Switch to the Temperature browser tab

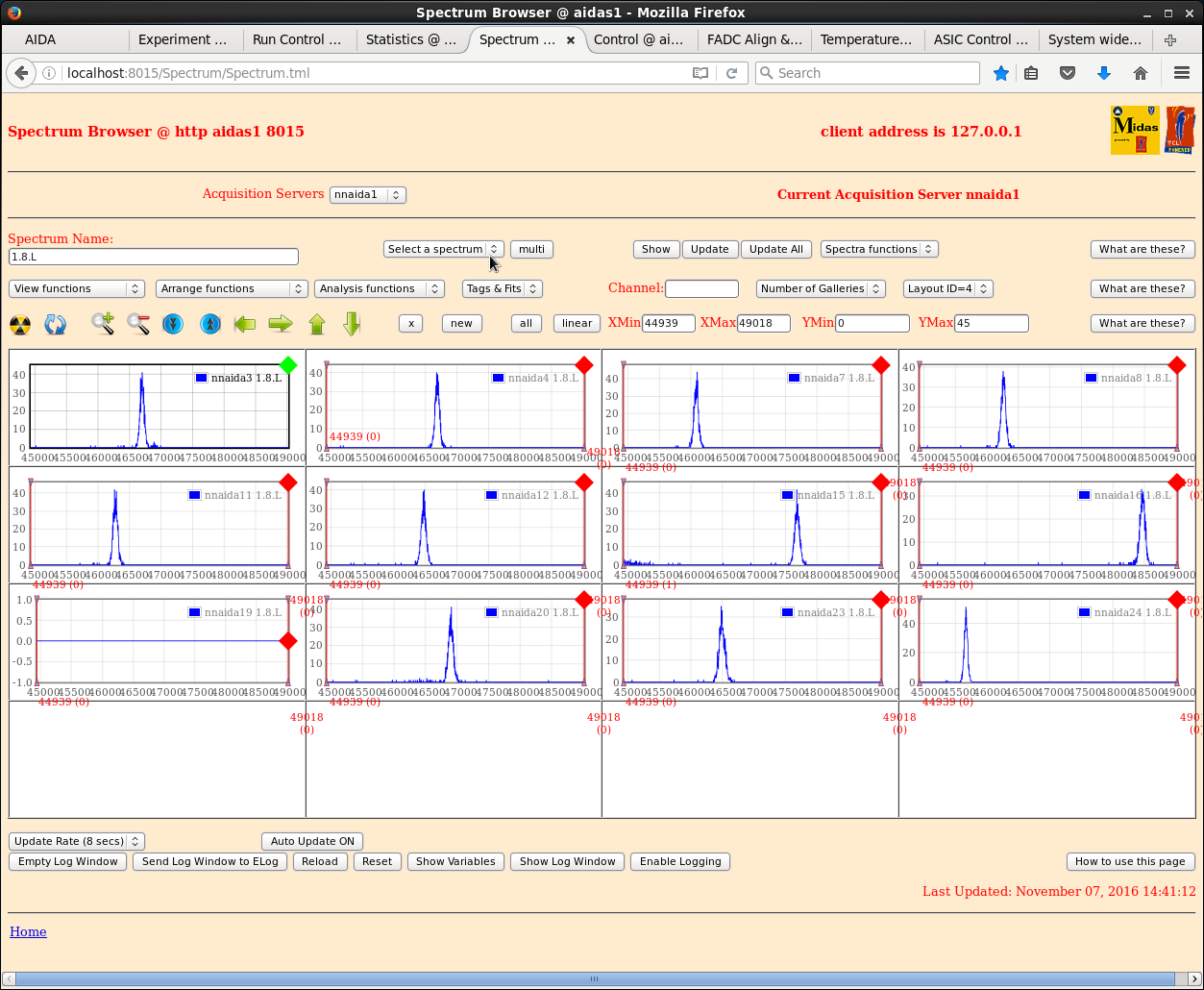[866, 39]
